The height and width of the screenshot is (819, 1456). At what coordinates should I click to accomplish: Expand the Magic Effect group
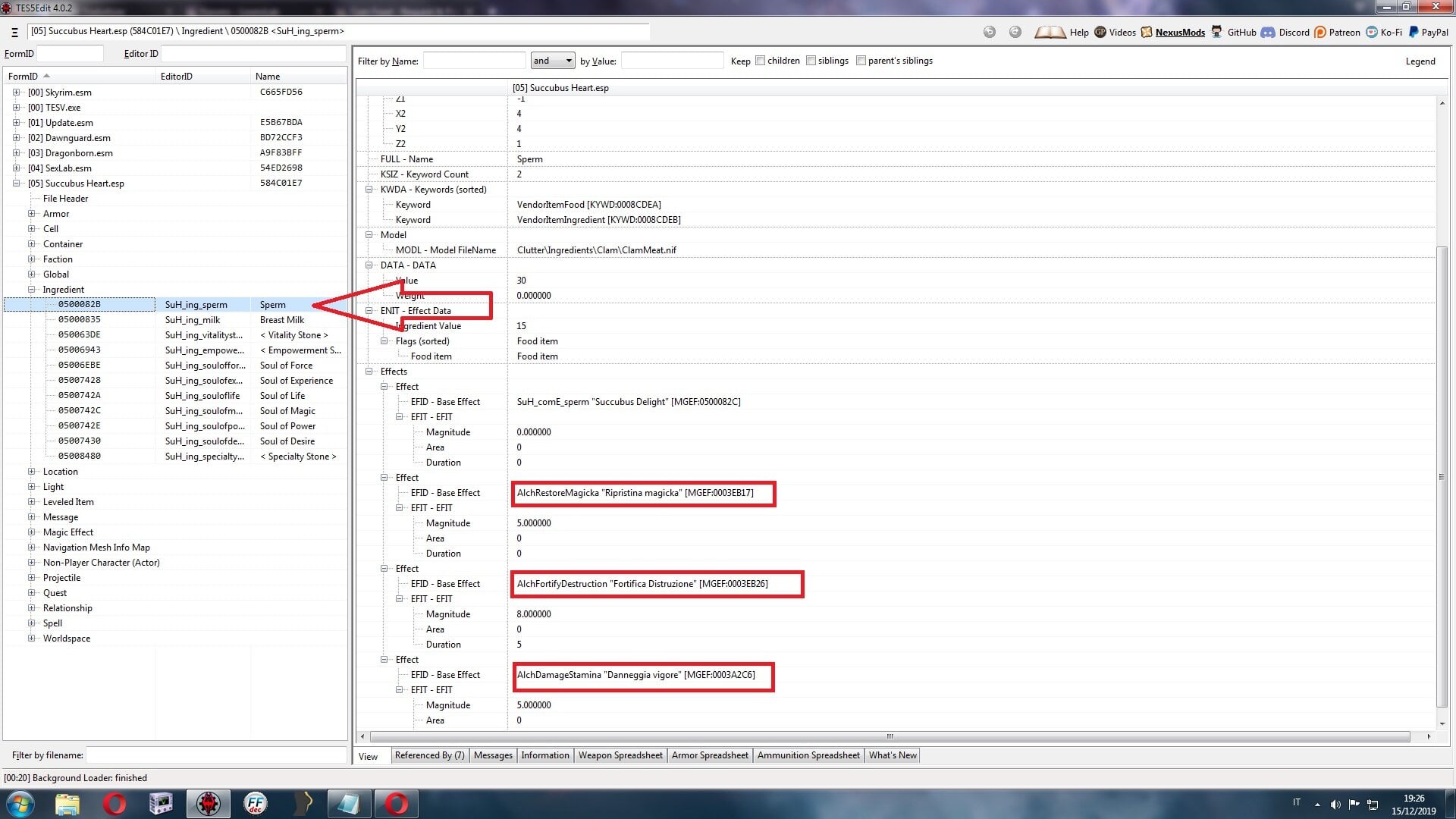[x=32, y=532]
